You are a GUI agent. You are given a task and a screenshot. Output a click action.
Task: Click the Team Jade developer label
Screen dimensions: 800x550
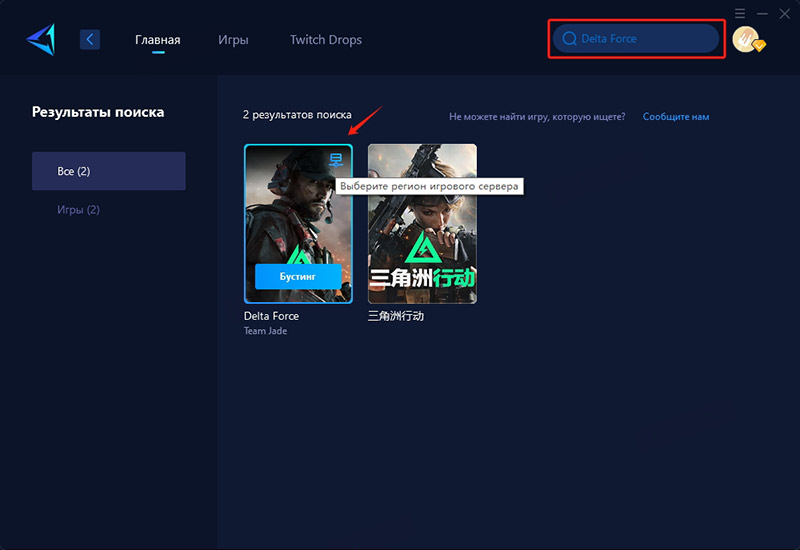point(265,331)
